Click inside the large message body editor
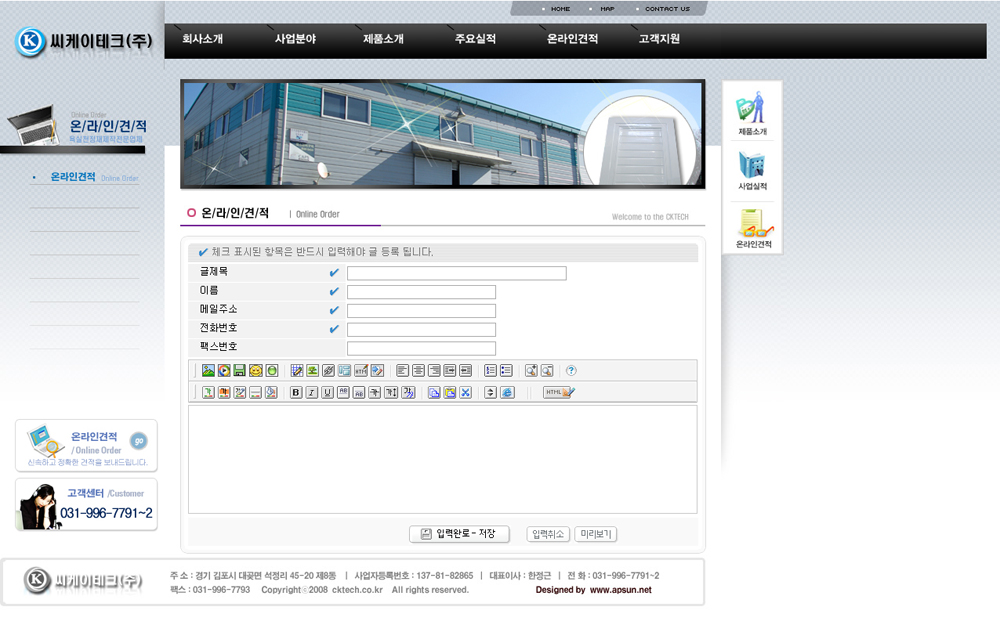The width and height of the screenshot is (1000, 643). 442,459
